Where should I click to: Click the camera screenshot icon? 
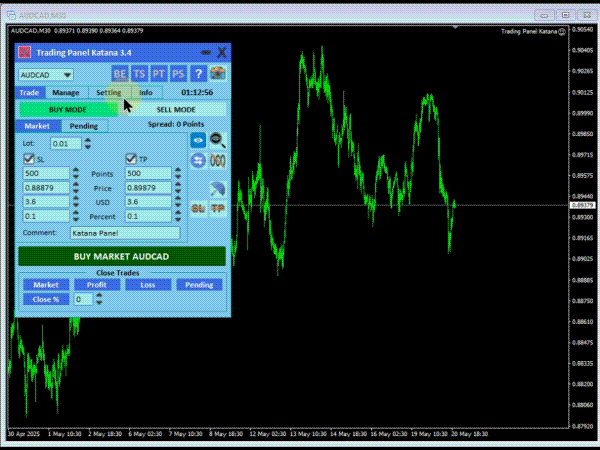218,73
